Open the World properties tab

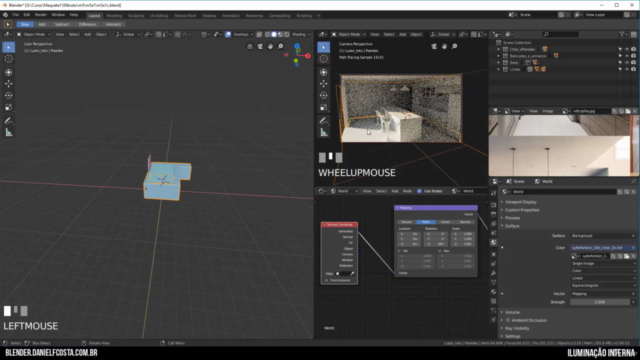click(493, 242)
